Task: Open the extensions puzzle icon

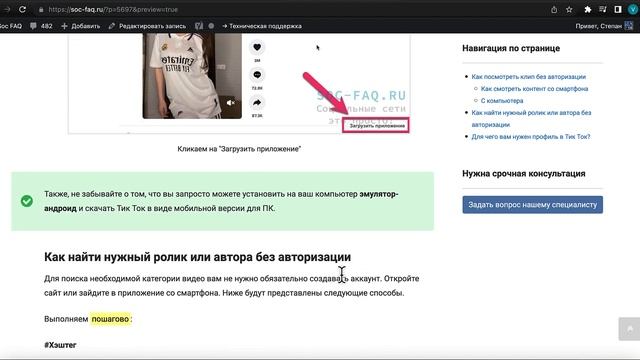Action: point(588,9)
